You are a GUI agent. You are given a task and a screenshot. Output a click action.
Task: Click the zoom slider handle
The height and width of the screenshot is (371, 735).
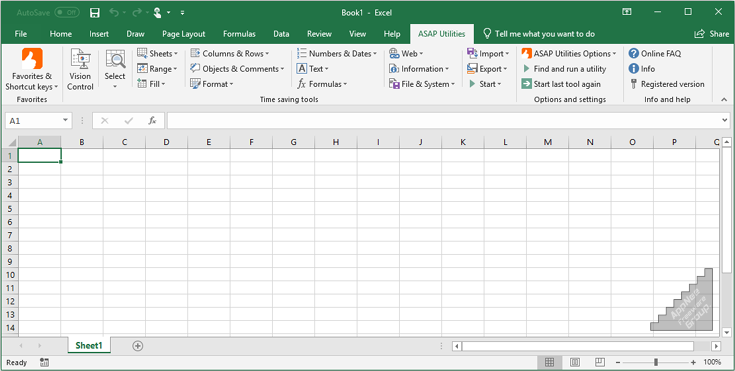(x=656, y=362)
